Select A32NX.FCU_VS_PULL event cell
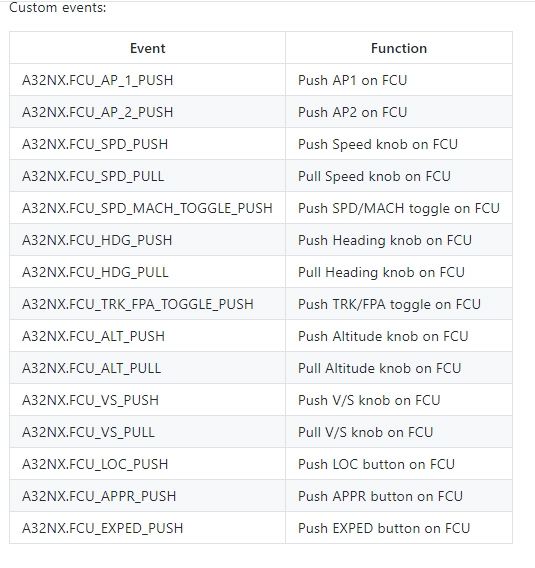Image resolution: width=535 pixels, height=568 pixels. tap(147, 432)
